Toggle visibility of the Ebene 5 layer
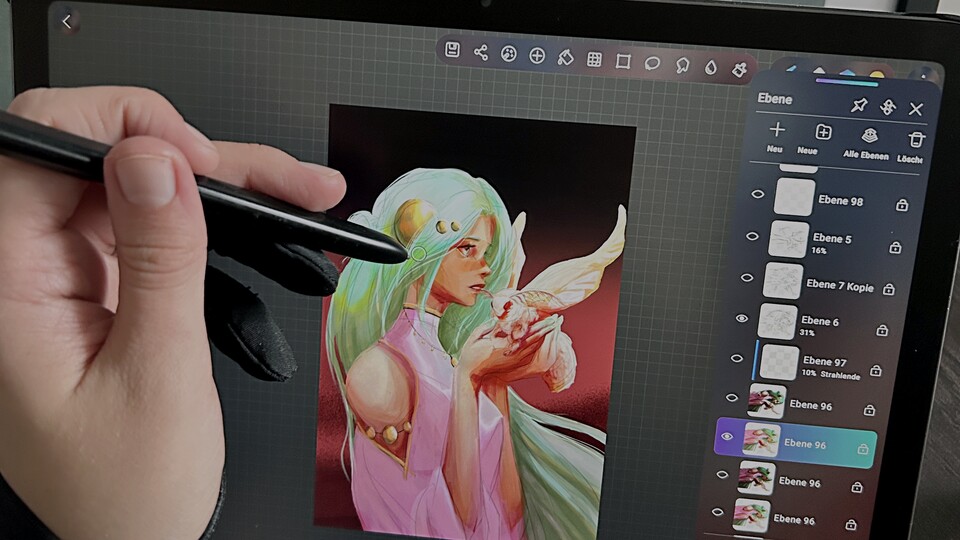The image size is (960, 540). coord(752,236)
